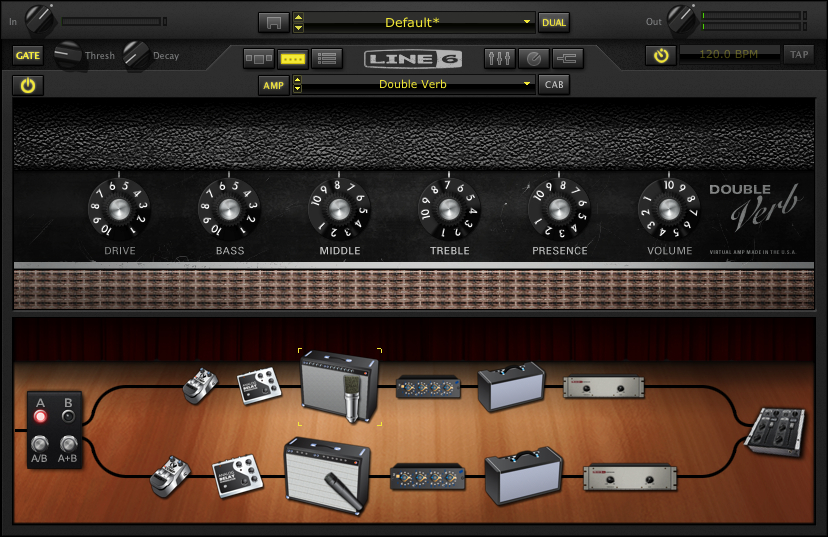Step to the next preset with arrow
The width and height of the screenshot is (828, 537).
click(298, 28)
